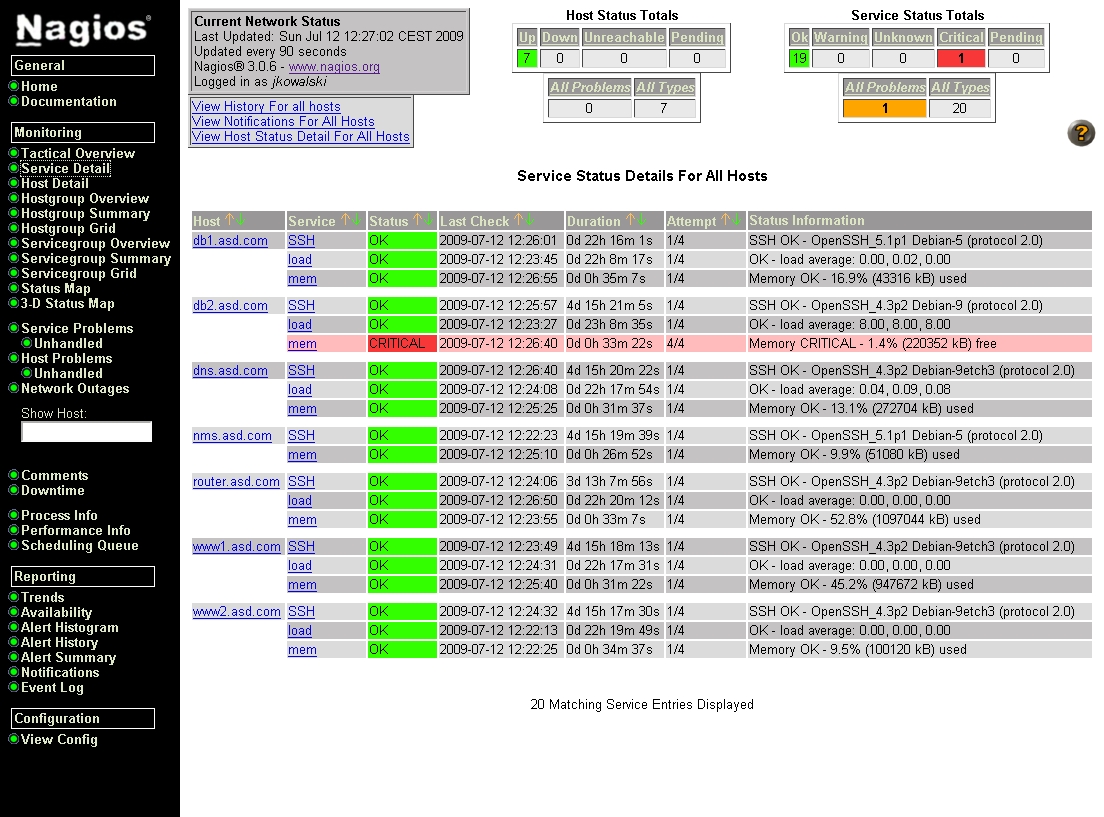1104x817 pixels.
Task: Open host www1.asd.com details
Action: coord(237,547)
